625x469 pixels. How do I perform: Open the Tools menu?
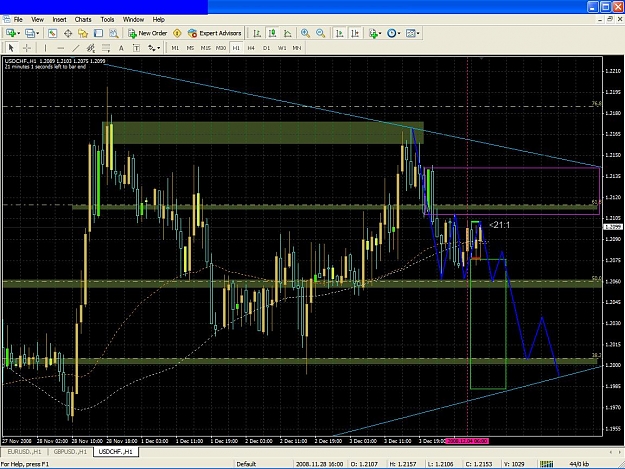(x=107, y=20)
